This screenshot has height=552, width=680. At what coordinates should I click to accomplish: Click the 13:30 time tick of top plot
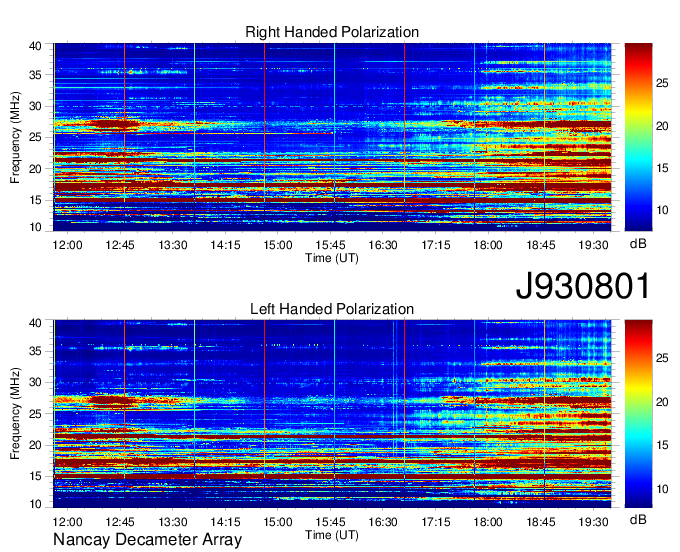173,245
